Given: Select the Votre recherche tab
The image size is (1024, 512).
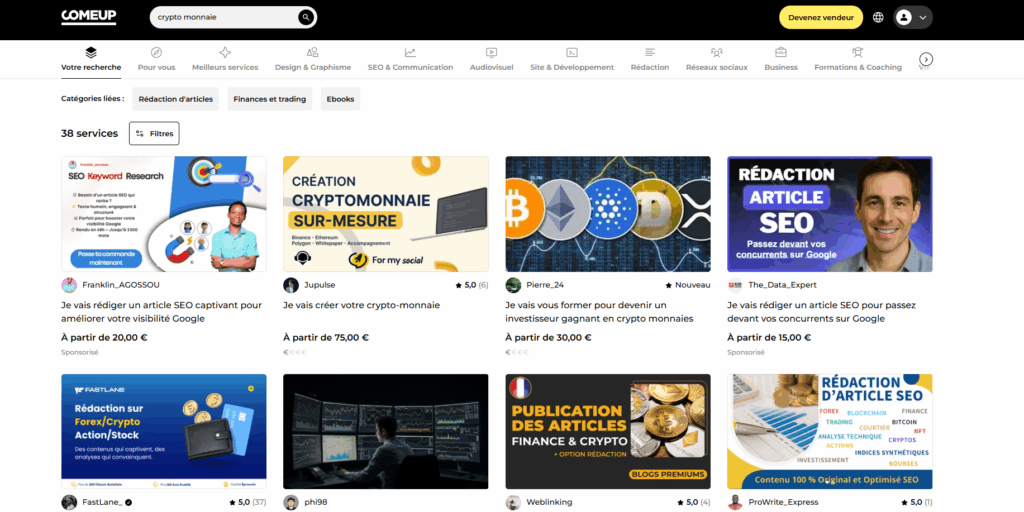Looking at the screenshot, I should pyautogui.click(x=91, y=59).
